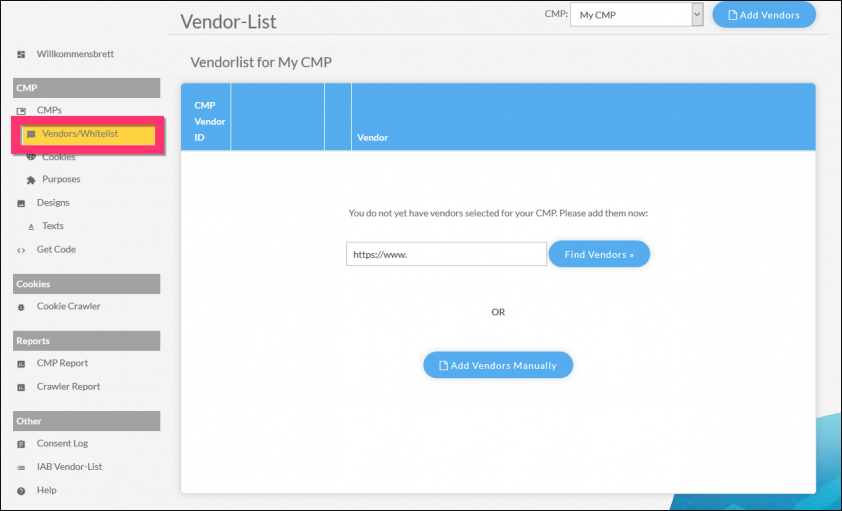
Task: Select Vendors/Whitelist in the sidebar
Action: point(80,134)
